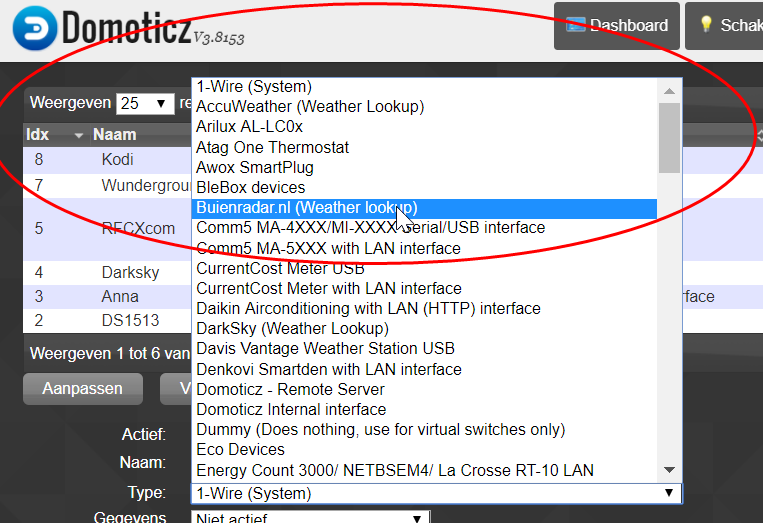Pick Energy Count 3000/ NETBSEM4 option

pyautogui.click(x=424, y=471)
